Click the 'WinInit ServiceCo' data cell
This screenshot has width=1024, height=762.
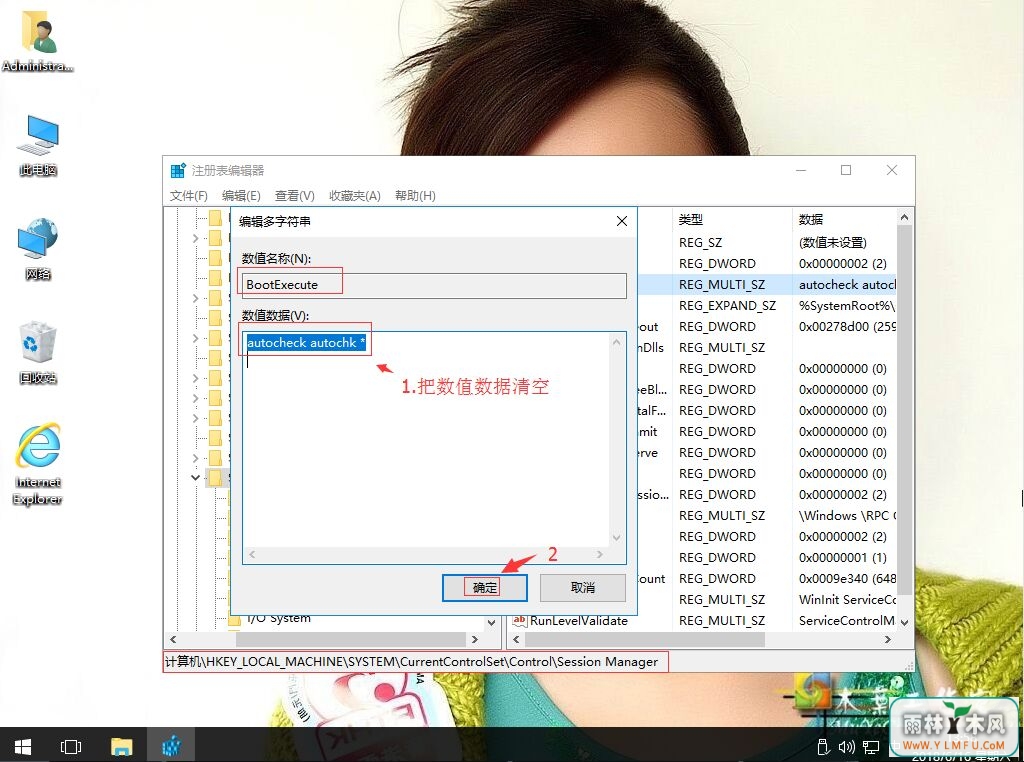847,599
